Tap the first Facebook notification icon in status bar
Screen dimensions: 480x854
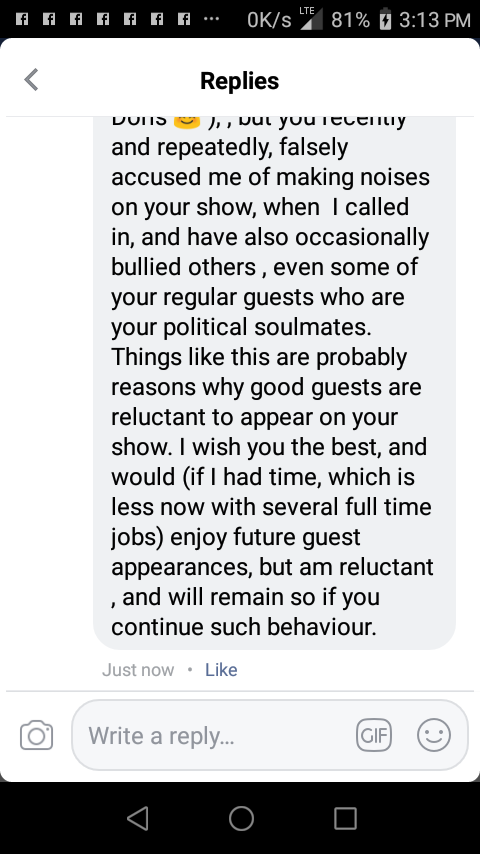coord(22,20)
